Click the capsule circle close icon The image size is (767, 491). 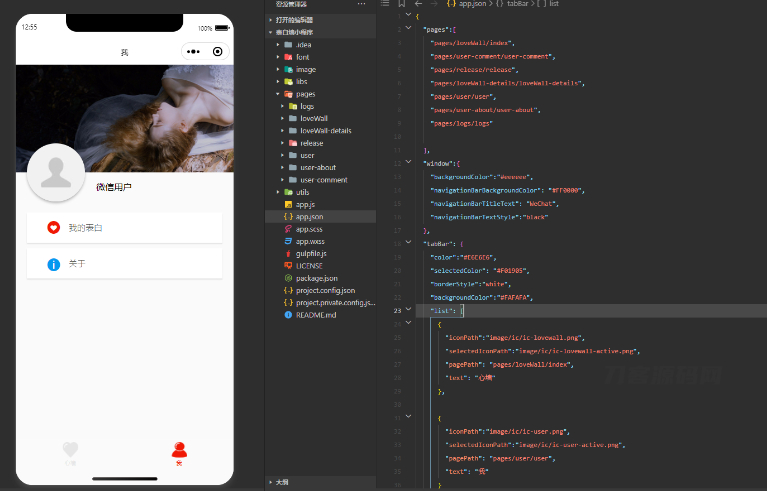(218, 51)
